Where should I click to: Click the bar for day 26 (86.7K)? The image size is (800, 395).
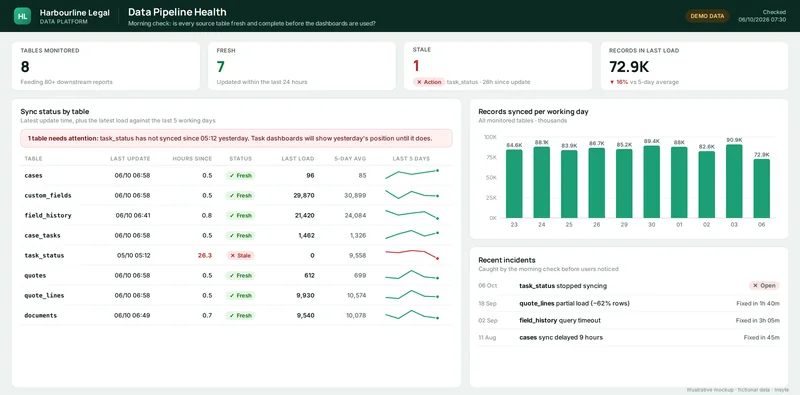(x=596, y=183)
